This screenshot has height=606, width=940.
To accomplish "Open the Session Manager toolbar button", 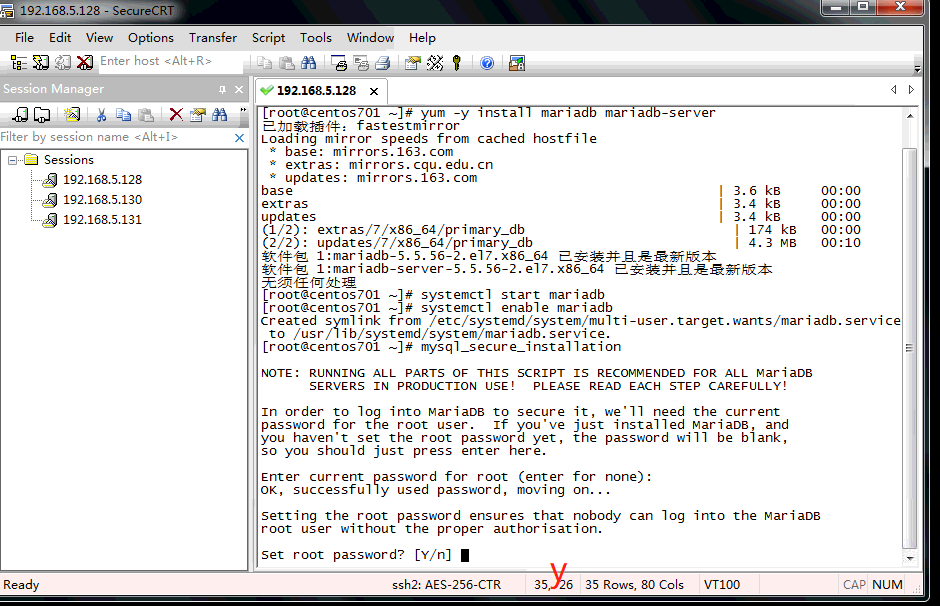I will (x=19, y=62).
